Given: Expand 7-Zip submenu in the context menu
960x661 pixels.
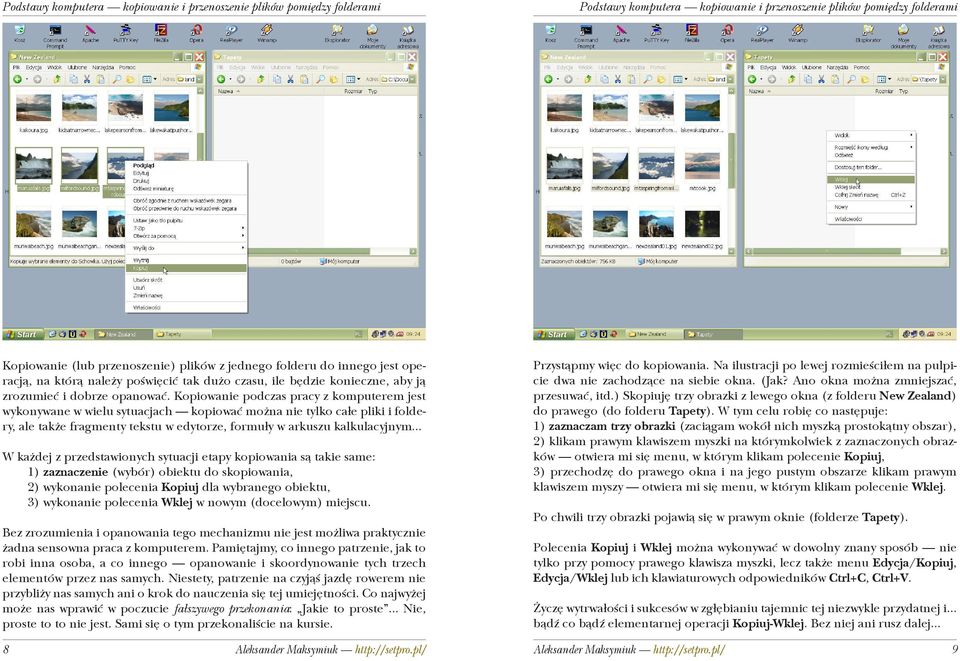Looking at the screenshot, I should [186, 228].
